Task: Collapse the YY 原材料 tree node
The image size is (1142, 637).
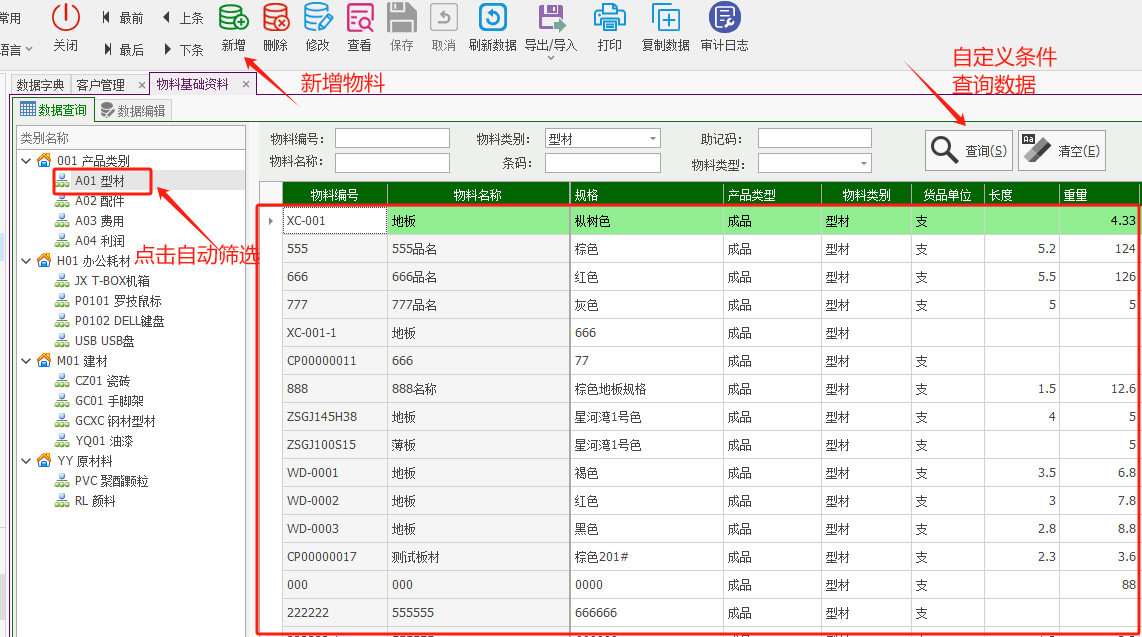Action: click(26, 461)
